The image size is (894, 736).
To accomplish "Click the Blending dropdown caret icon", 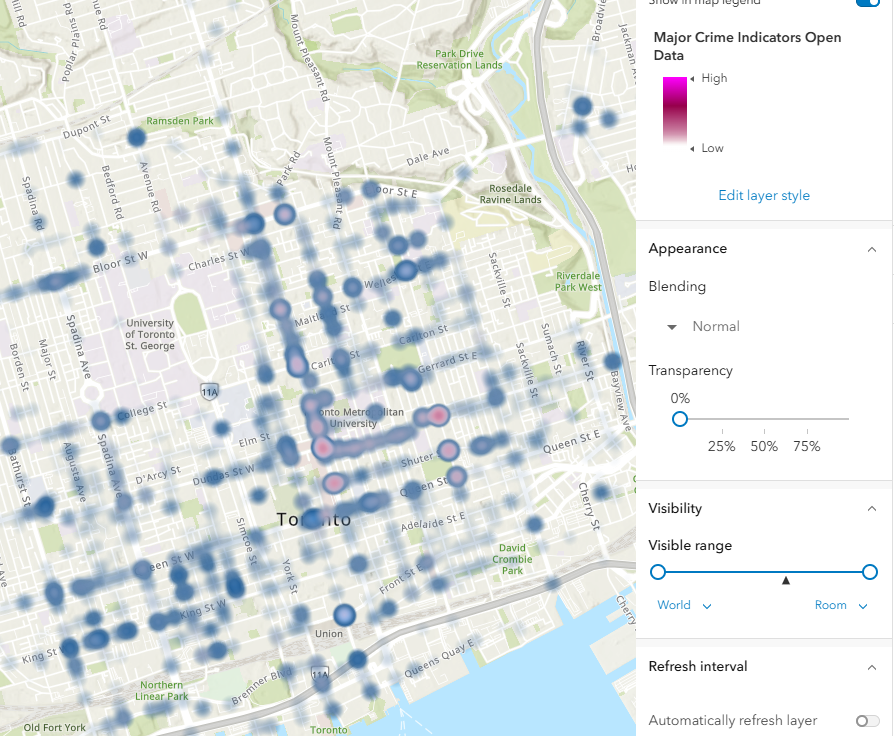I will [672, 326].
